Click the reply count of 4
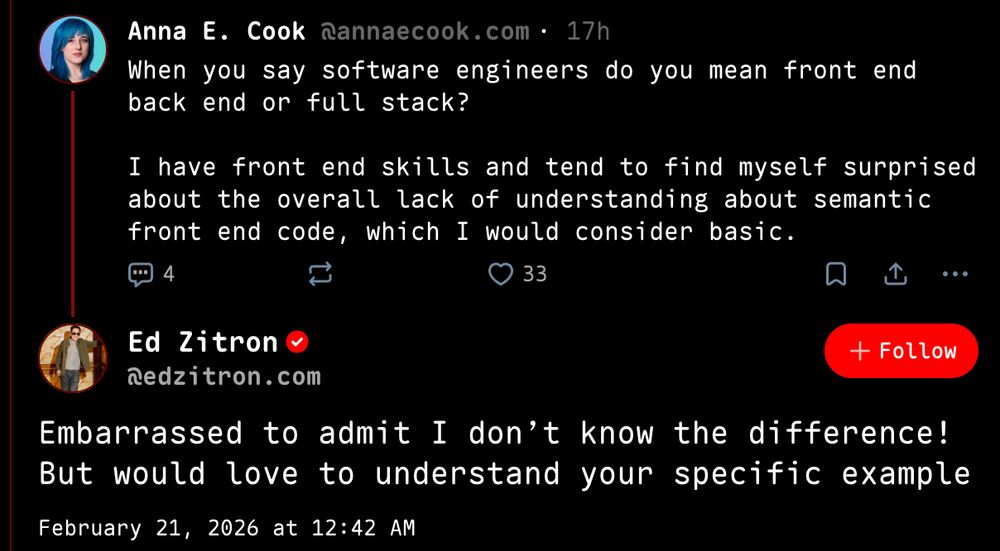The image size is (1000, 551). pos(168,273)
